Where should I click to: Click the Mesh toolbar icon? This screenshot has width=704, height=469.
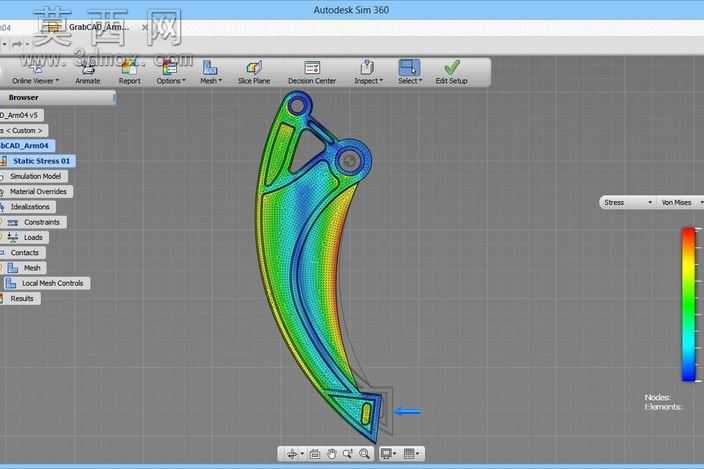(209, 68)
